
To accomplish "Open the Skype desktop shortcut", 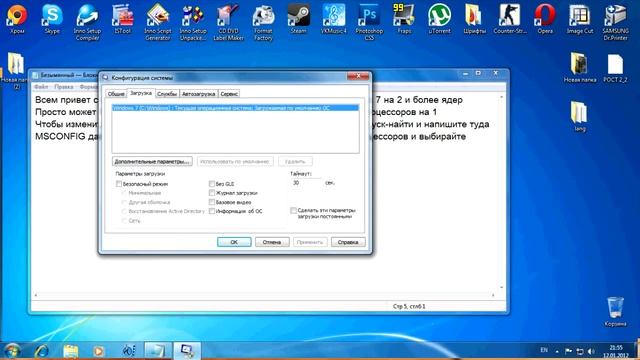I will [x=52, y=18].
